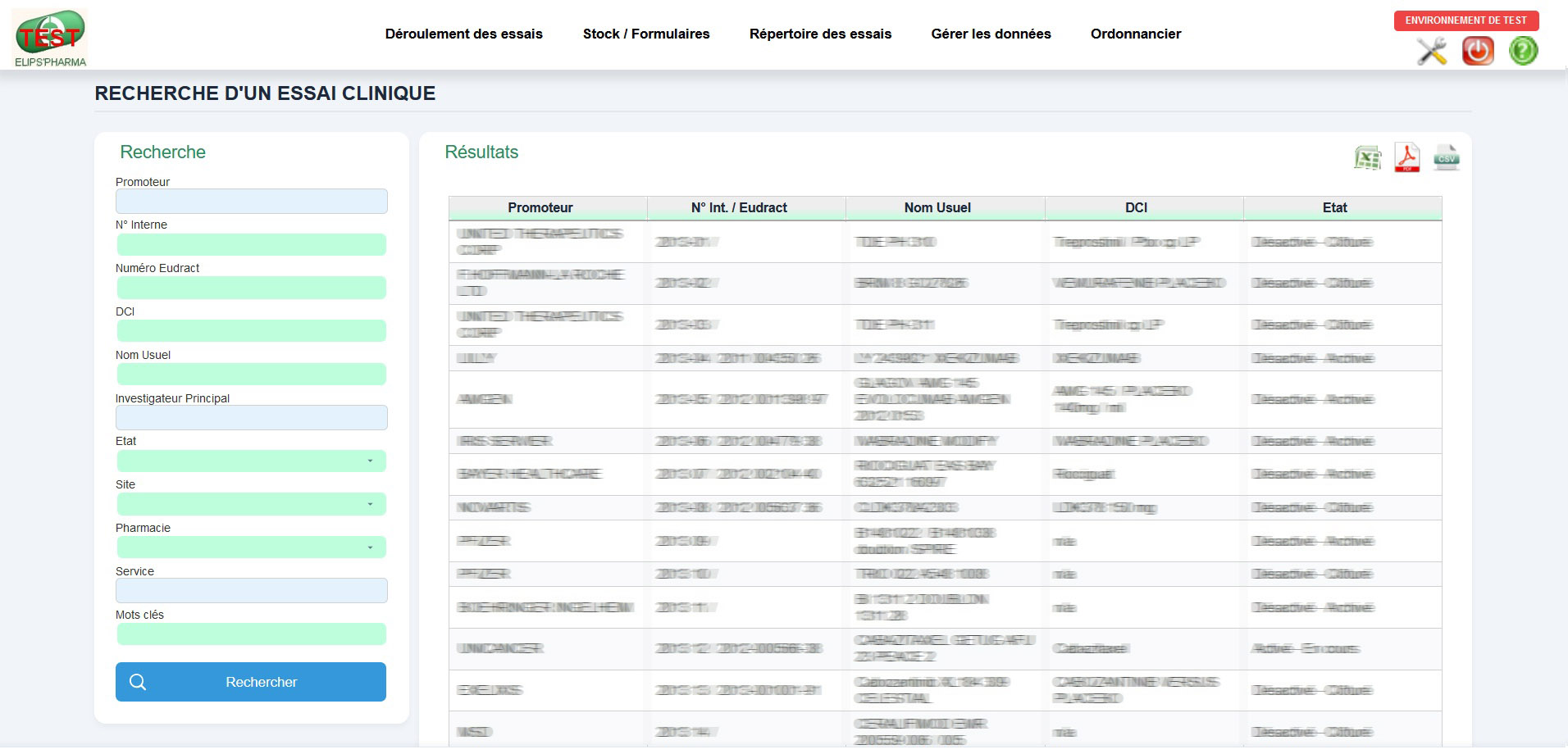The height and width of the screenshot is (754, 1568).
Task: Click the ENVIRONNEMENT DE TEST badge
Action: click(1467, 20)
